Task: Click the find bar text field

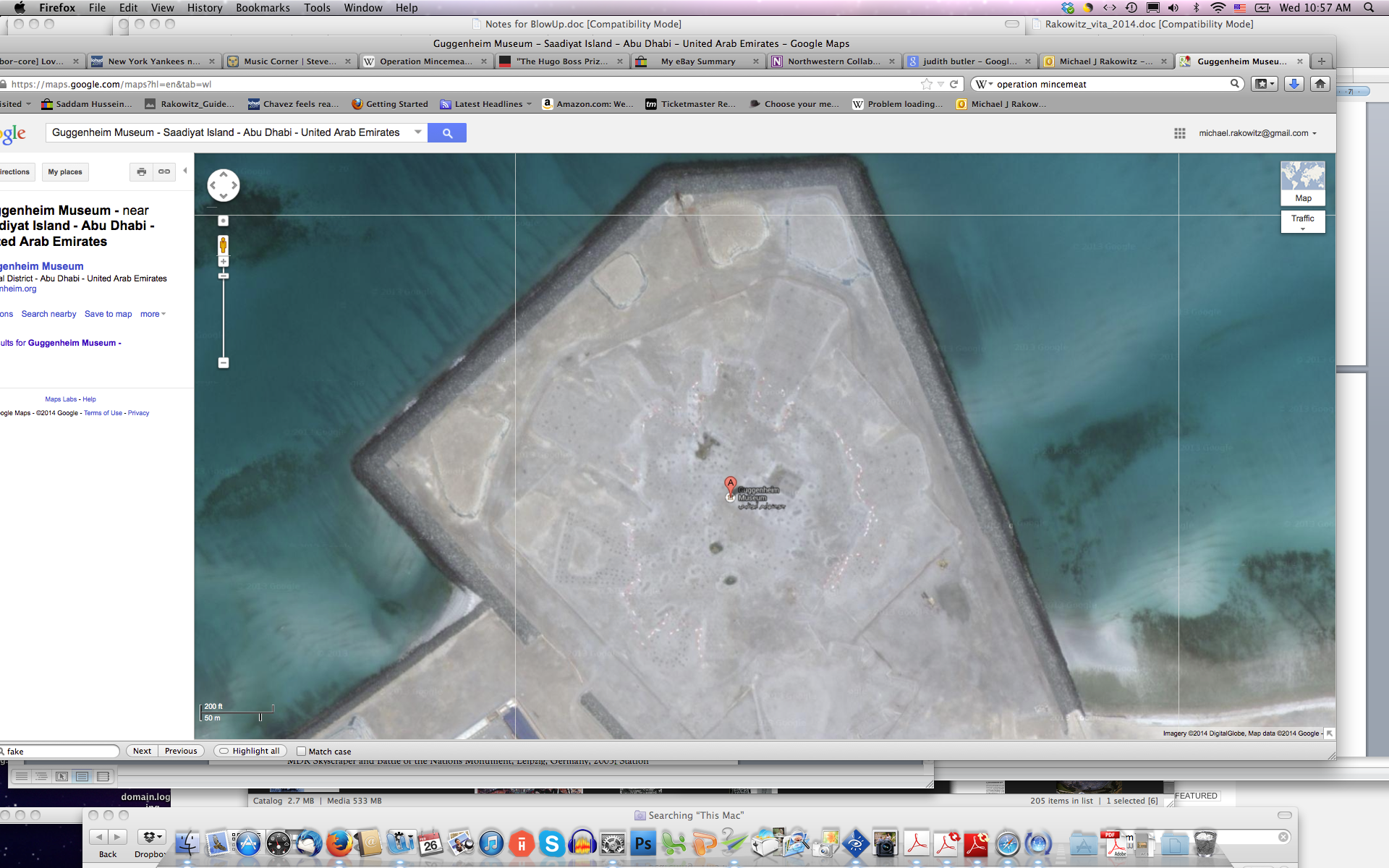Action: click(59, 752)
